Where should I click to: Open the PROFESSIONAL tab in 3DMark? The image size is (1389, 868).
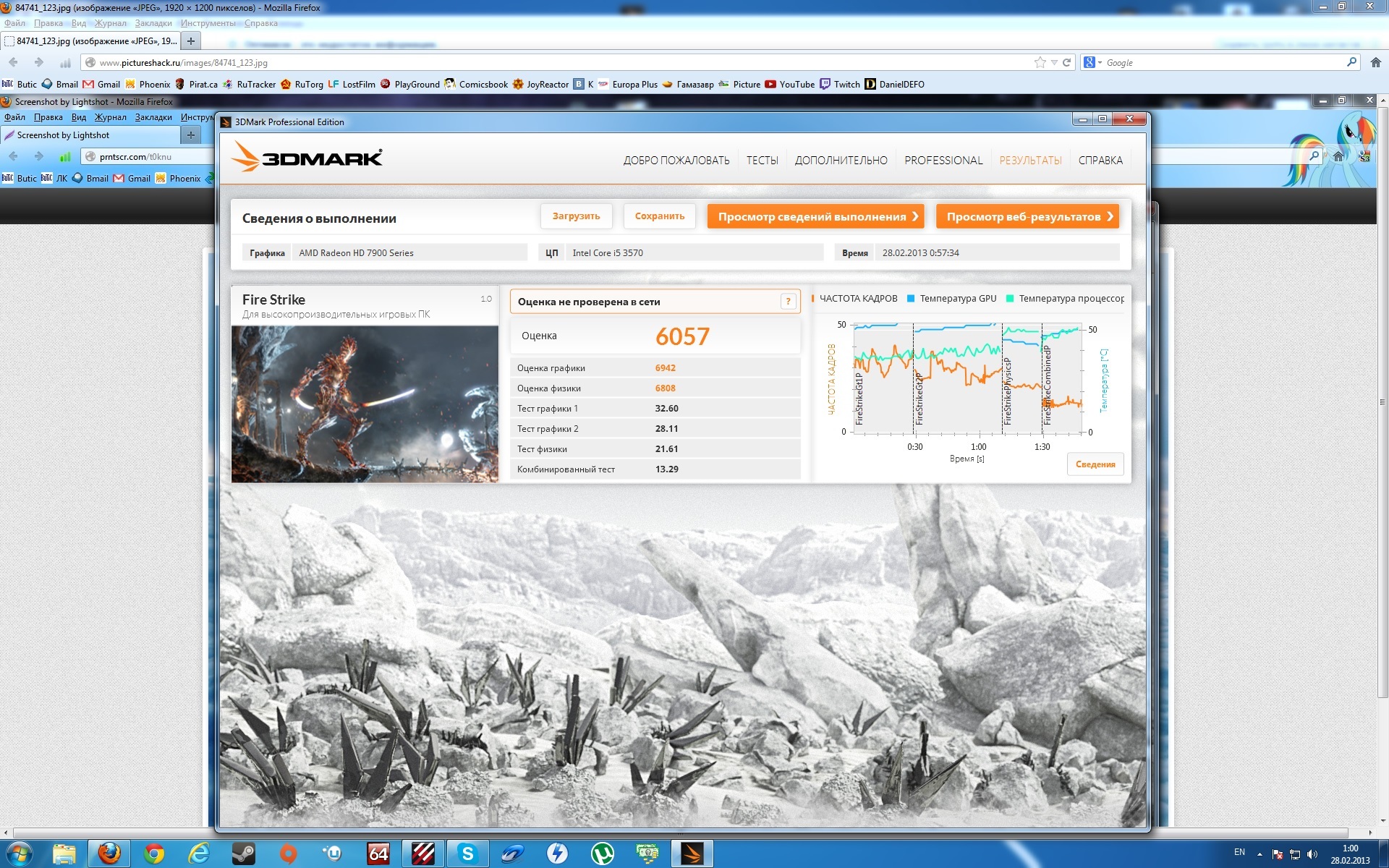tap(943, 161)
